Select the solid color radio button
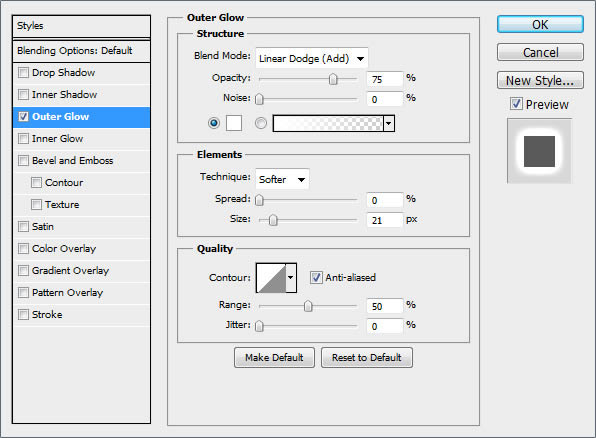Screen dimensions: 596x438 (214, 123)
